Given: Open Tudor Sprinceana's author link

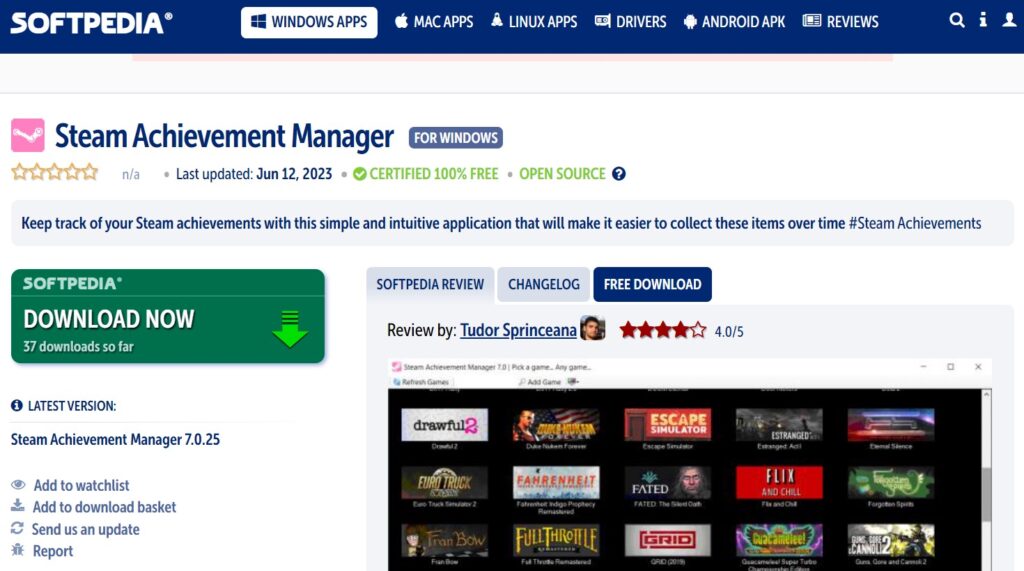Looking at the screenshot, I should (518, 331).
